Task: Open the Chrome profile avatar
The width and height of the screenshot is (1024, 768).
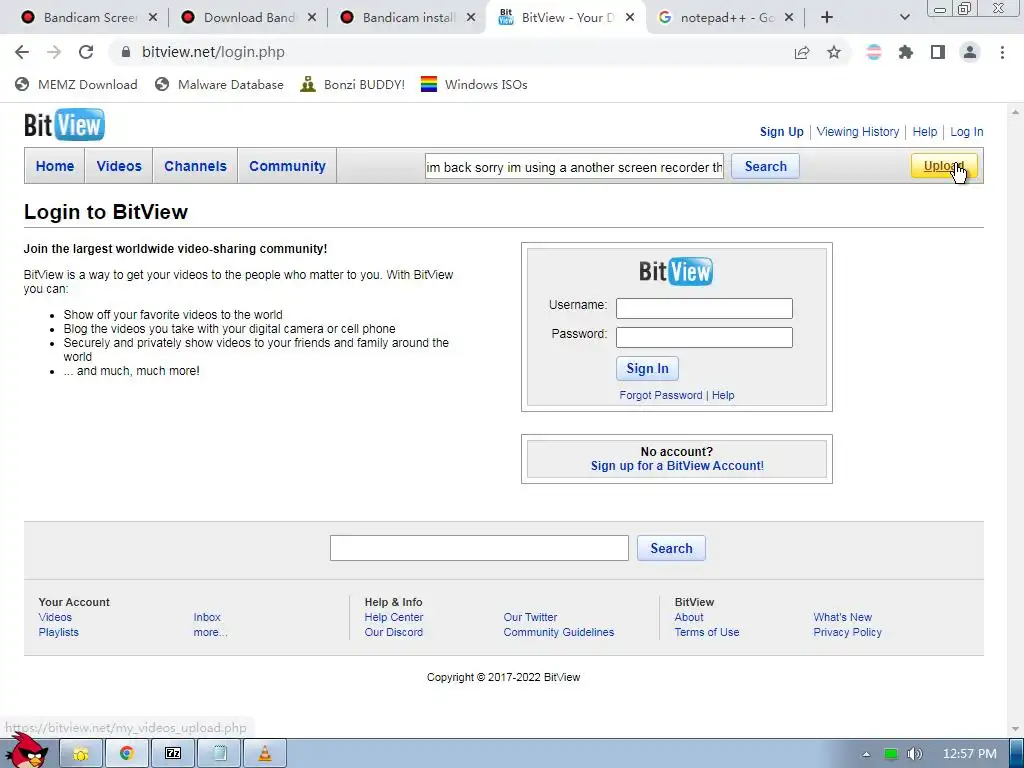Action: click(x=970, y=52)
